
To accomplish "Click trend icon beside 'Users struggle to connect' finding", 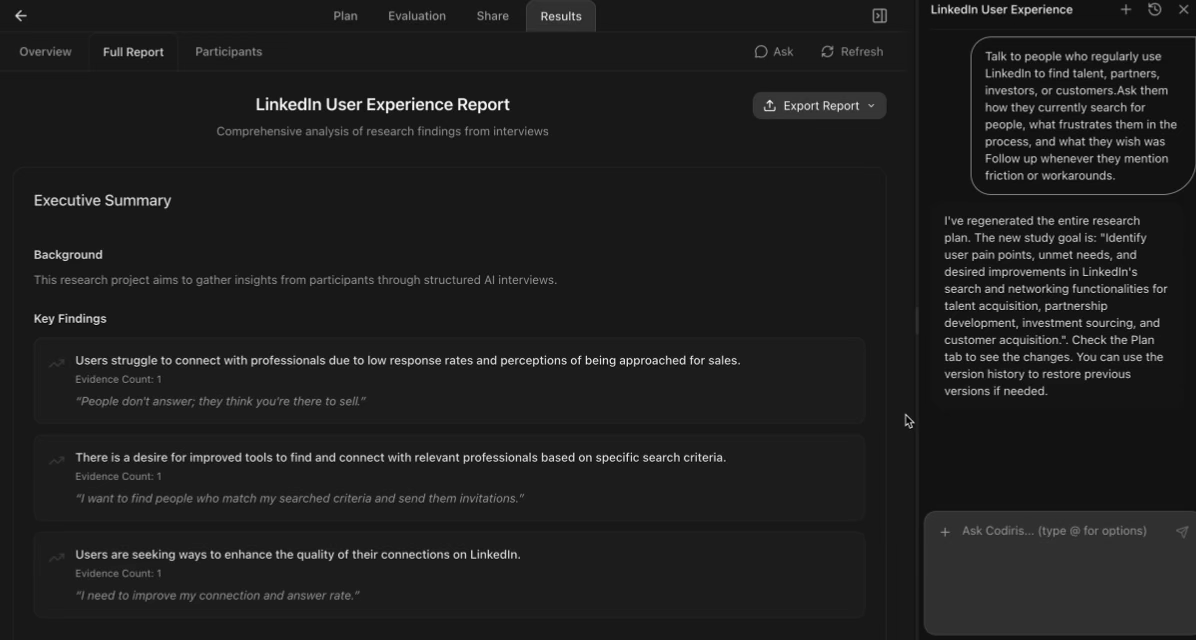I will click(56, 363).
